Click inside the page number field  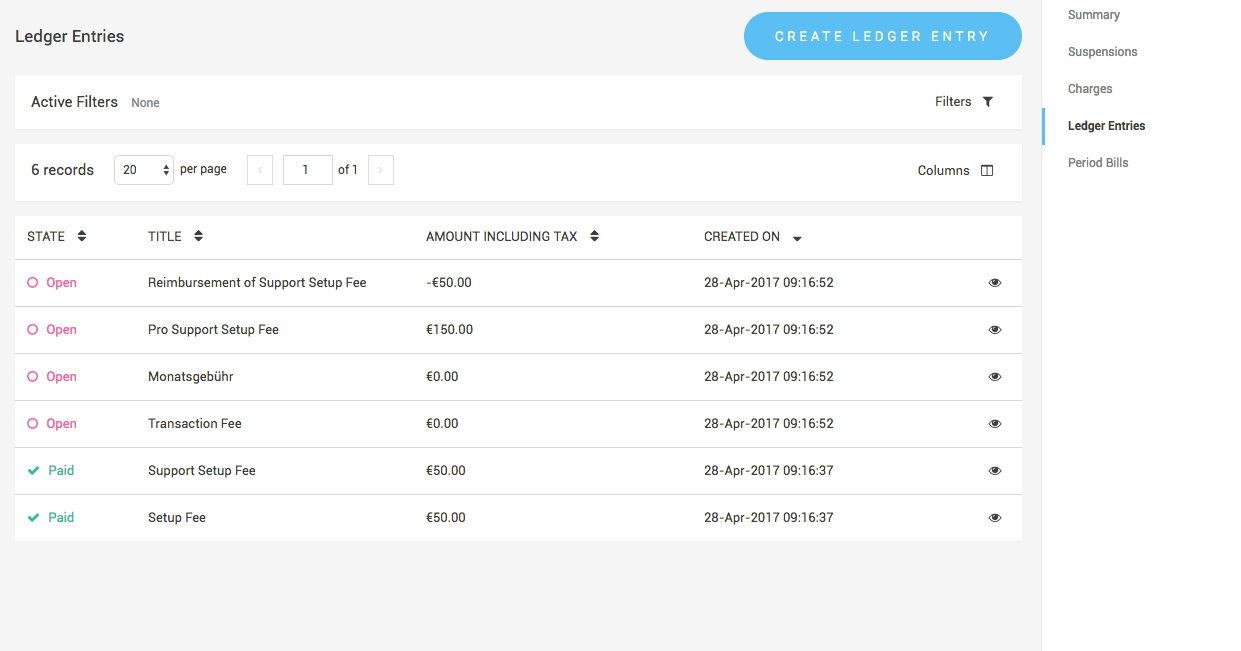point(307,169)
